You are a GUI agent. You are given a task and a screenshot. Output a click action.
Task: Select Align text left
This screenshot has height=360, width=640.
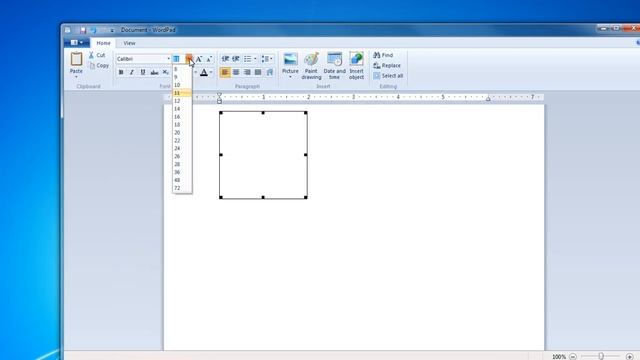[x=225, y=72]
